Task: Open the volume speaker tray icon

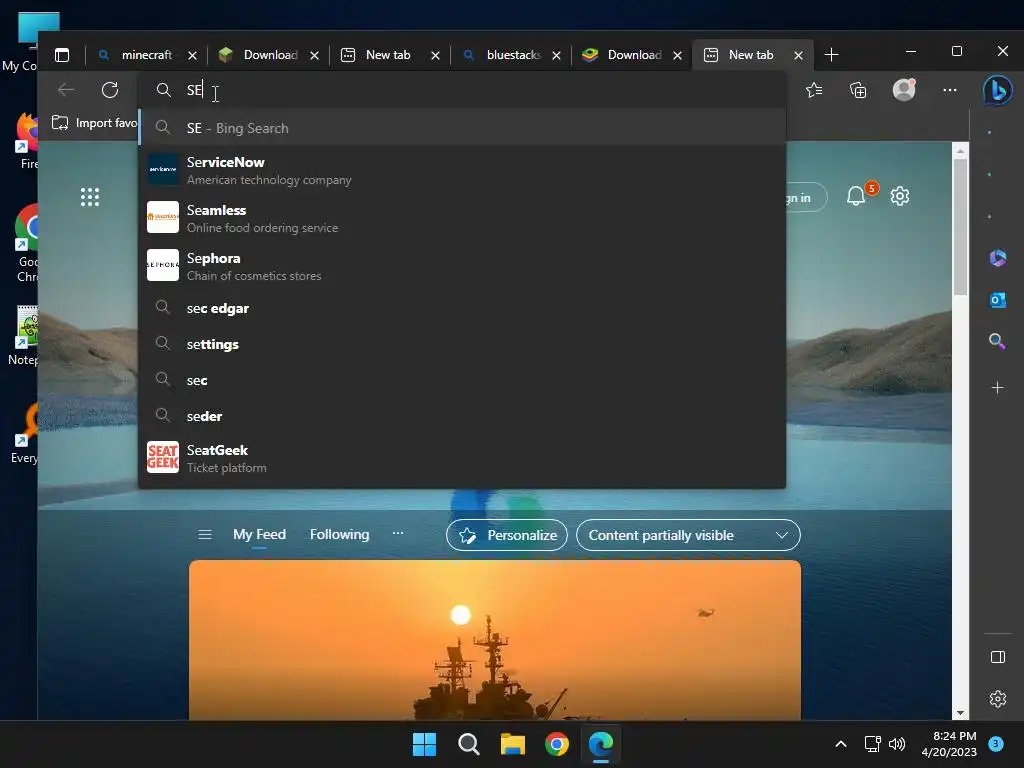Action: click(x=897, y=744)
